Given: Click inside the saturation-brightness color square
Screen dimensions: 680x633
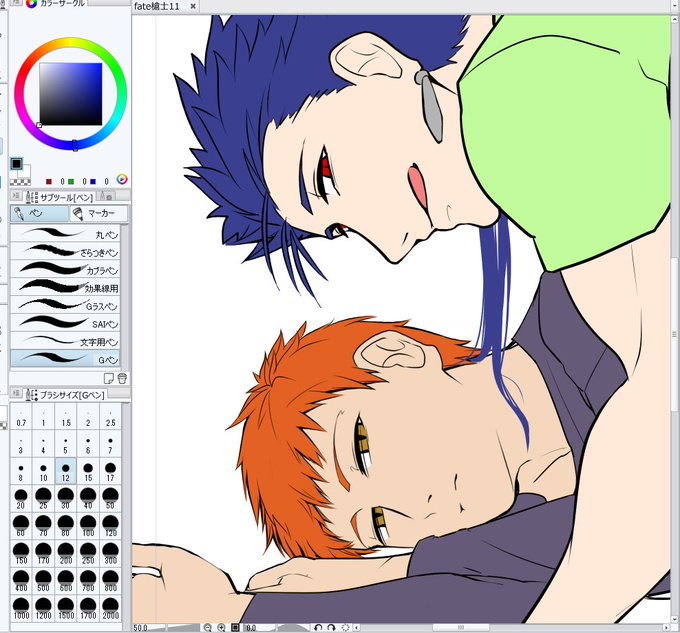Looking at the screenshot, I should click(71, 94).
